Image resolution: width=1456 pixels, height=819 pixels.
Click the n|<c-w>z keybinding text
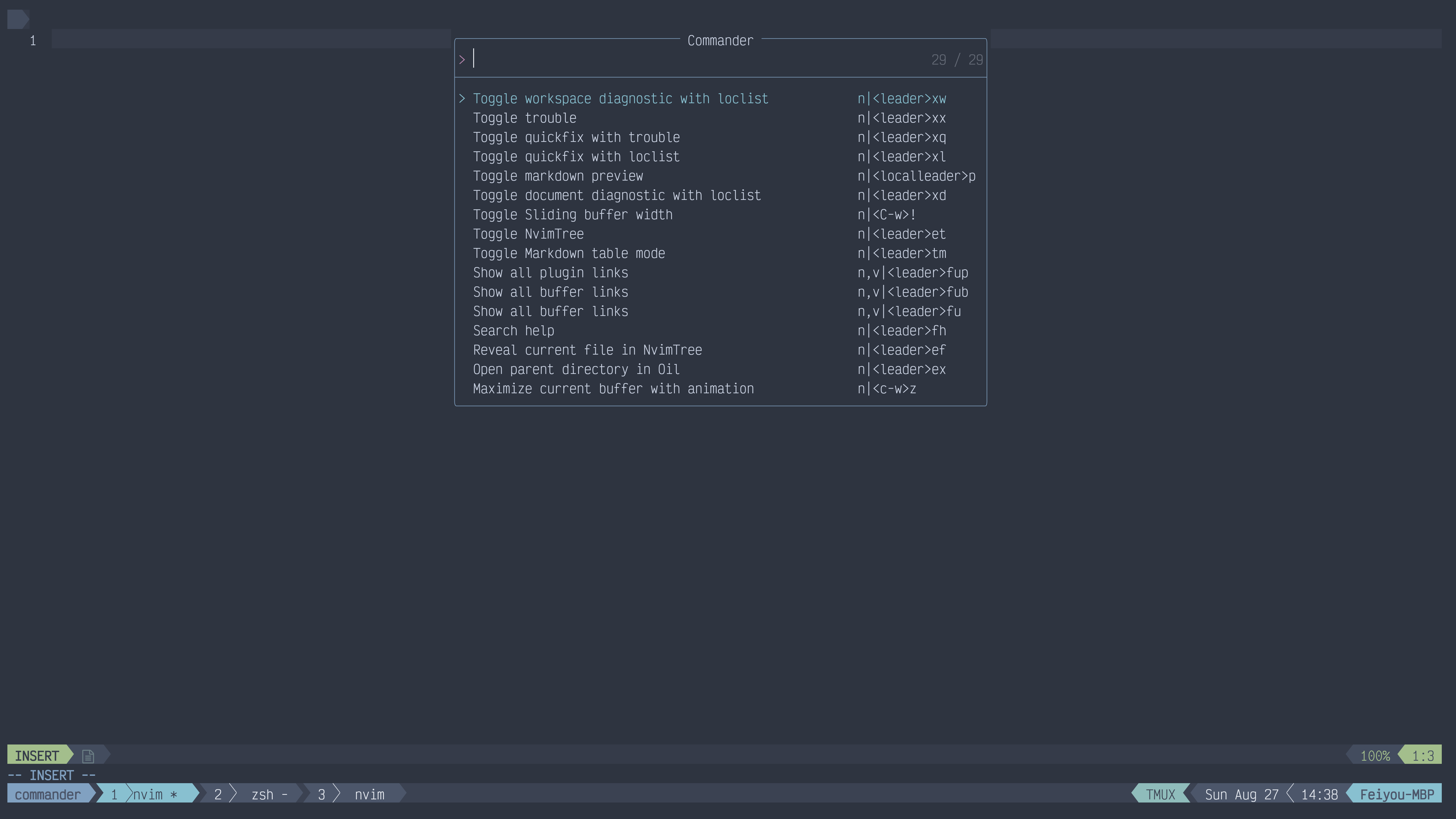click(x=886, y=389)
